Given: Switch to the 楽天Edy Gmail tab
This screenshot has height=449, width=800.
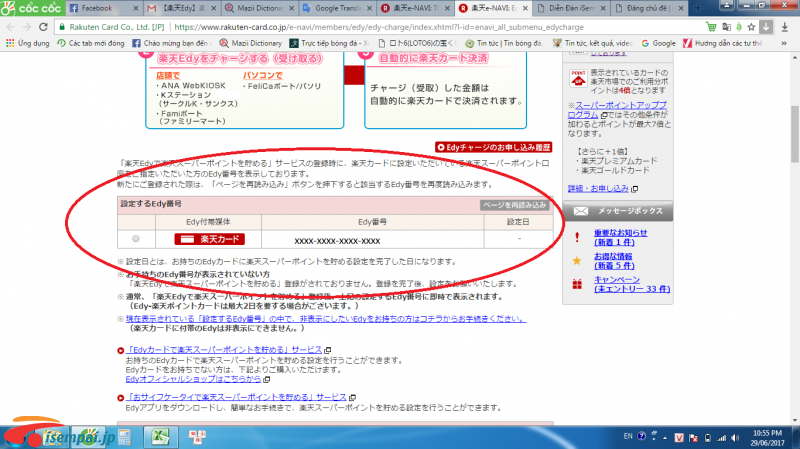Looking at the screenshot, I should click(x=181, y=8).
